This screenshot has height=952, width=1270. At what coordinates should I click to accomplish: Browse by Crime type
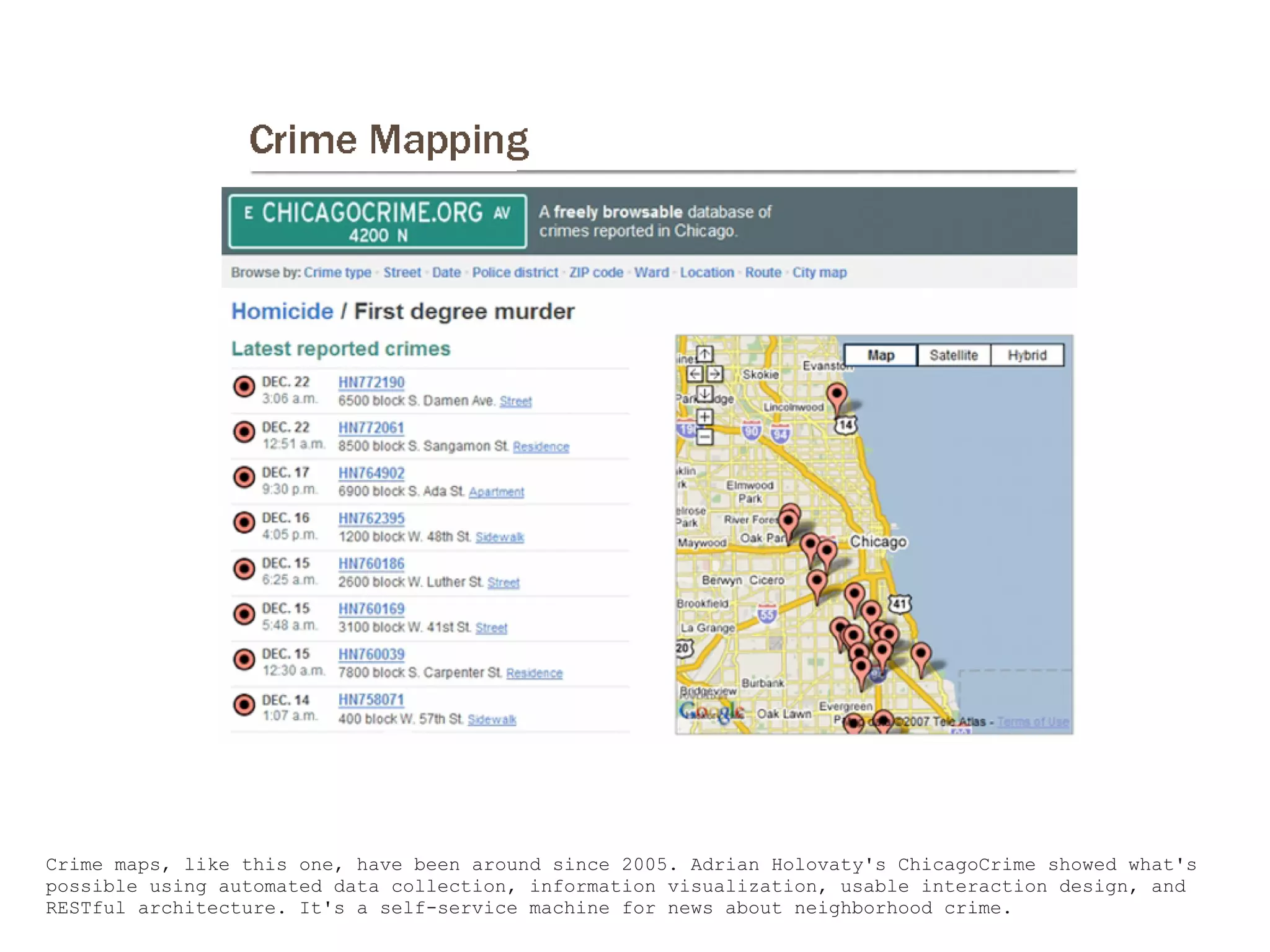[337, 273]
